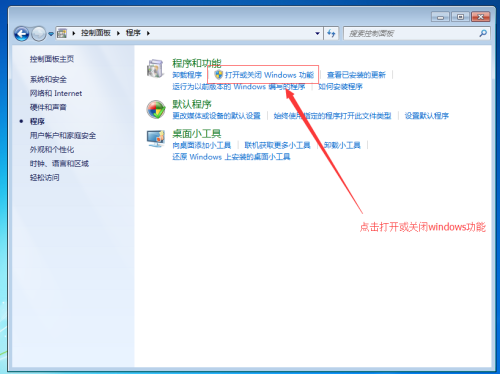Close the Control Panel window
The height and width of the screenshot is (374, 500).
pyautogui.click(x=480, y=17)
